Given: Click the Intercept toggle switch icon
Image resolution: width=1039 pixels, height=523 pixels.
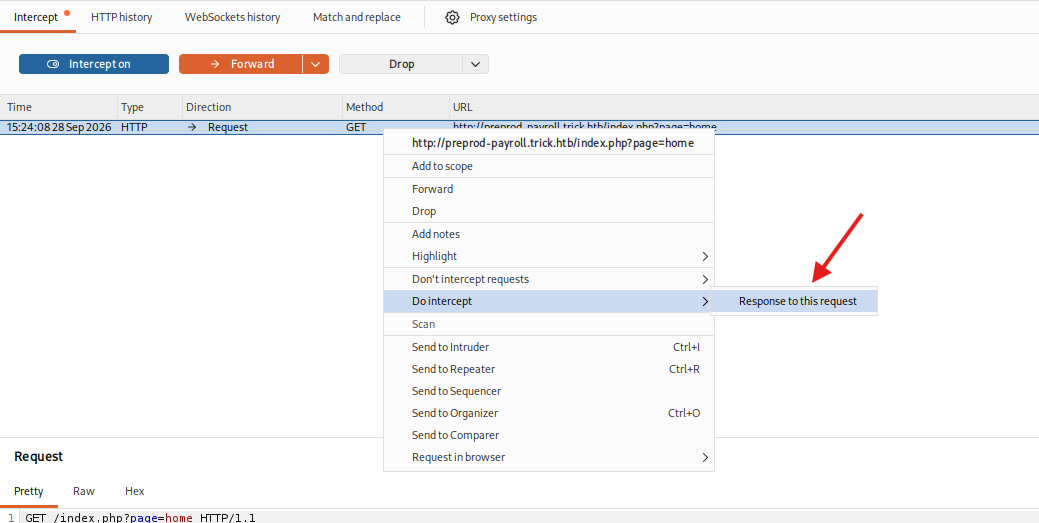Looking at the screenshot, I should pos(54,64).
